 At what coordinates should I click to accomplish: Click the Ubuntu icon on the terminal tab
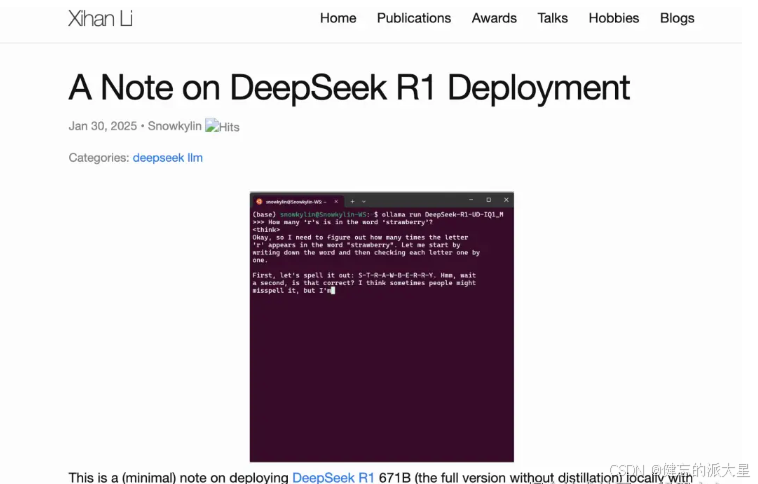tap(259, 202)
